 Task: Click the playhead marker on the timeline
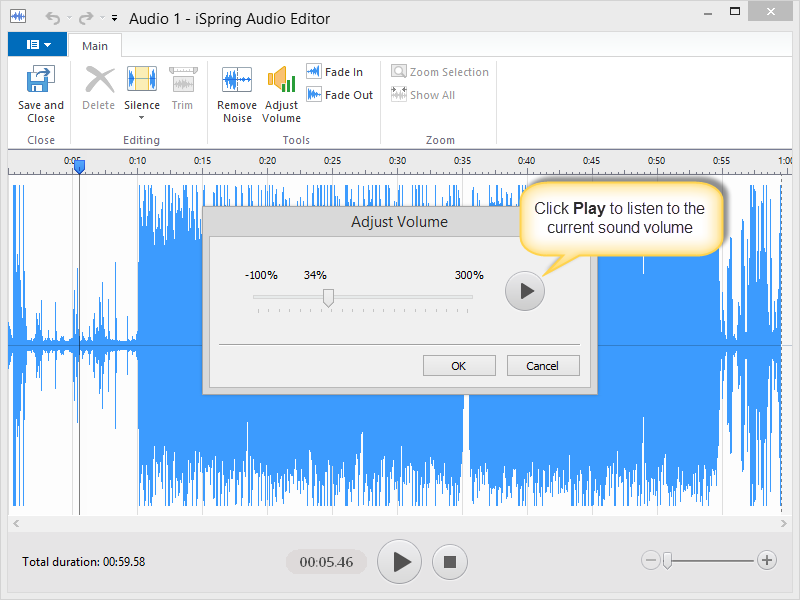click(79, 167)
